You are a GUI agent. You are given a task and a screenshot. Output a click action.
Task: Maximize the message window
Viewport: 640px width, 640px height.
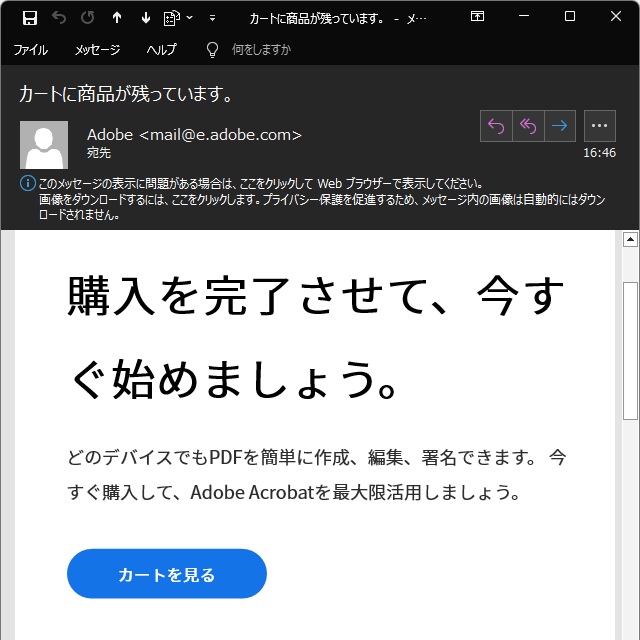click(570, 16)
